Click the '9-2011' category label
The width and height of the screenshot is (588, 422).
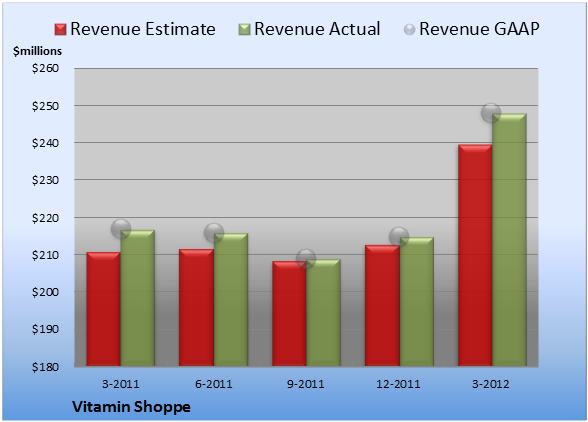click(x=306, y=384)
